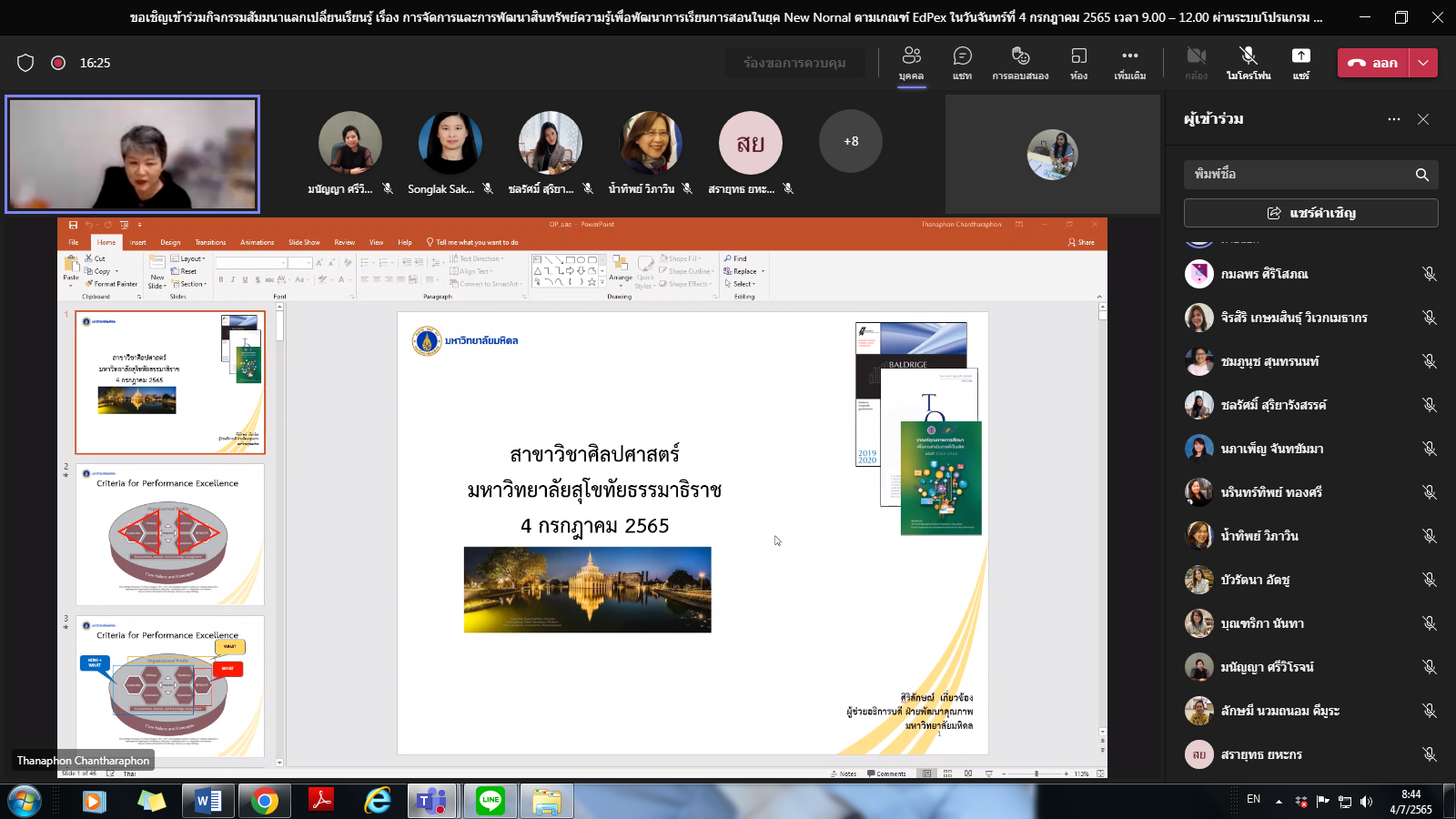1456x819 pixels.
Task: Click the PowerPoint zoom slider
Action: pyautogui.click(x=1036, y=773)
